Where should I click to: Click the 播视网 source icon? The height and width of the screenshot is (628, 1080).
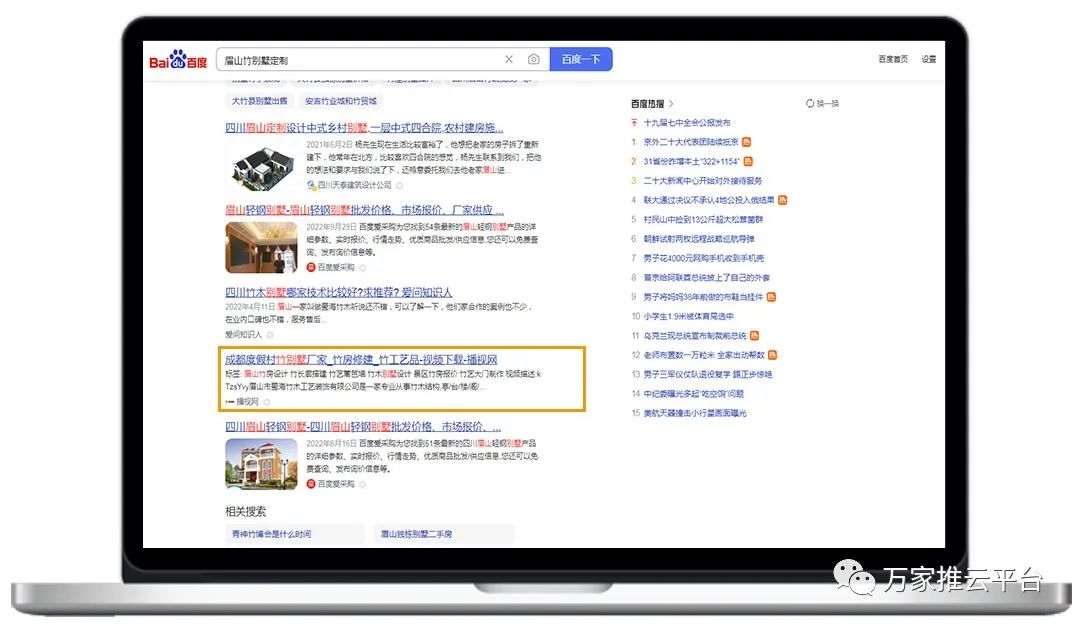pyautogui.click(x=230, y=401)
